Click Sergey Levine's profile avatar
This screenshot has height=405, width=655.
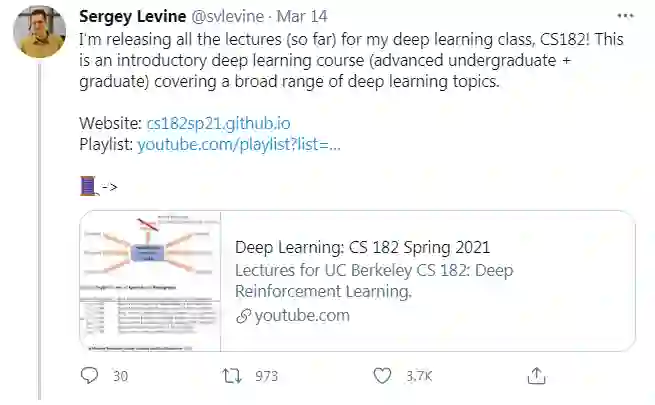click(40, 31)
